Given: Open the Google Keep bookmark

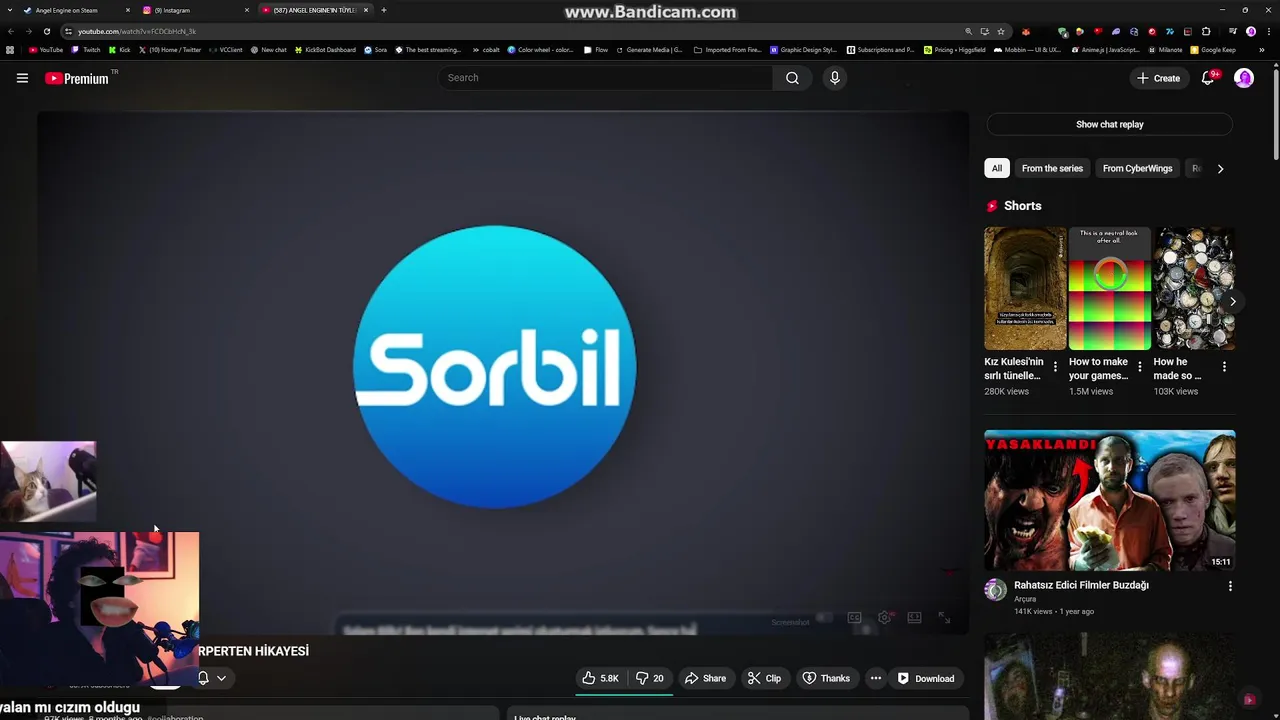Looking at the screenshot, I should point(1213,49).
